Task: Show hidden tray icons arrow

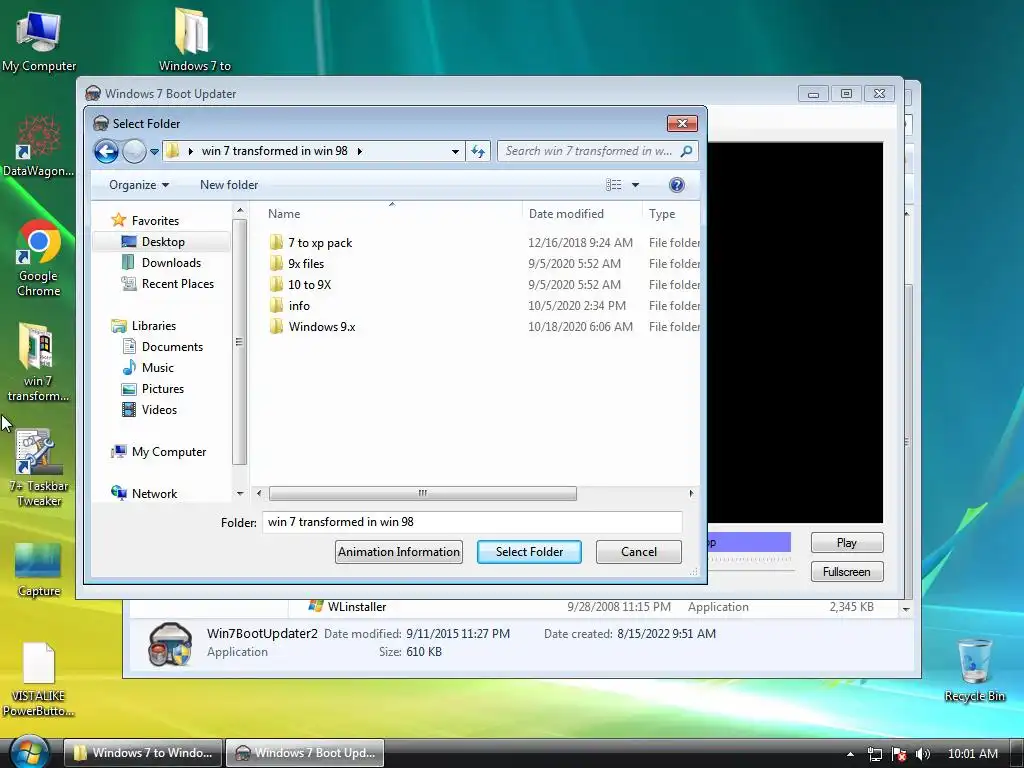Action: pos(850,754)
